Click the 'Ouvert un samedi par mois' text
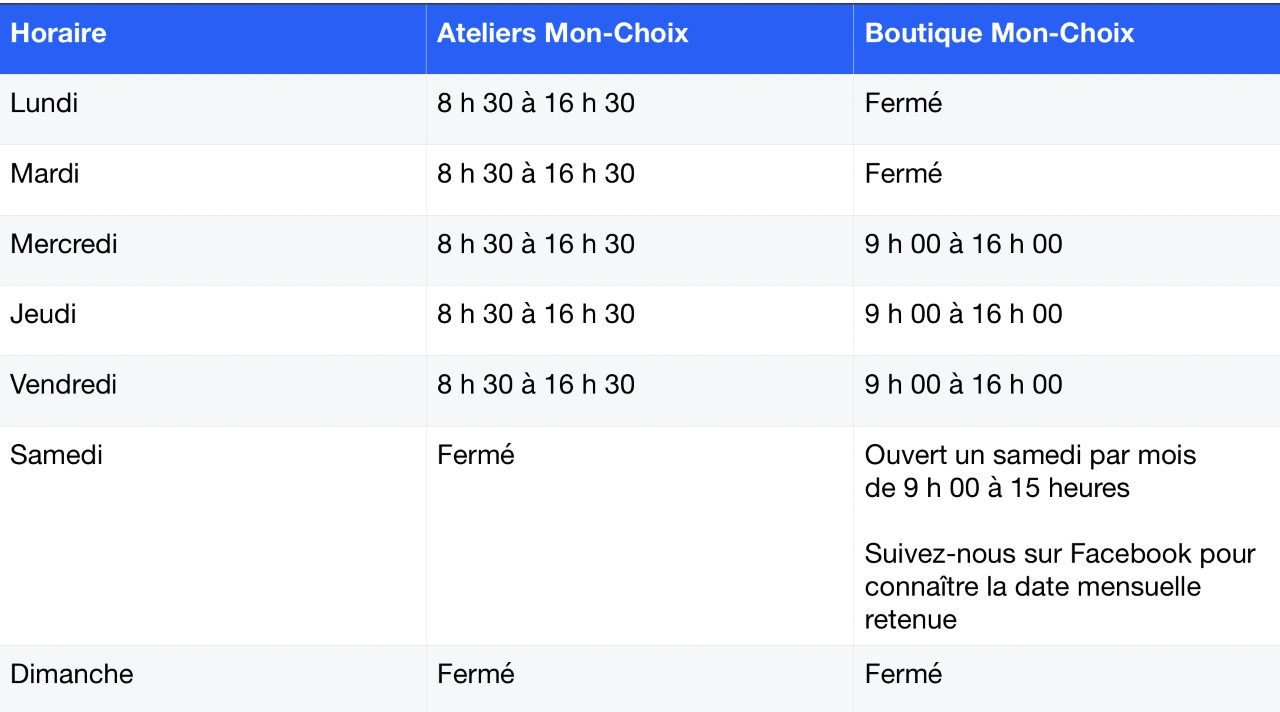 click(1030, 455)
